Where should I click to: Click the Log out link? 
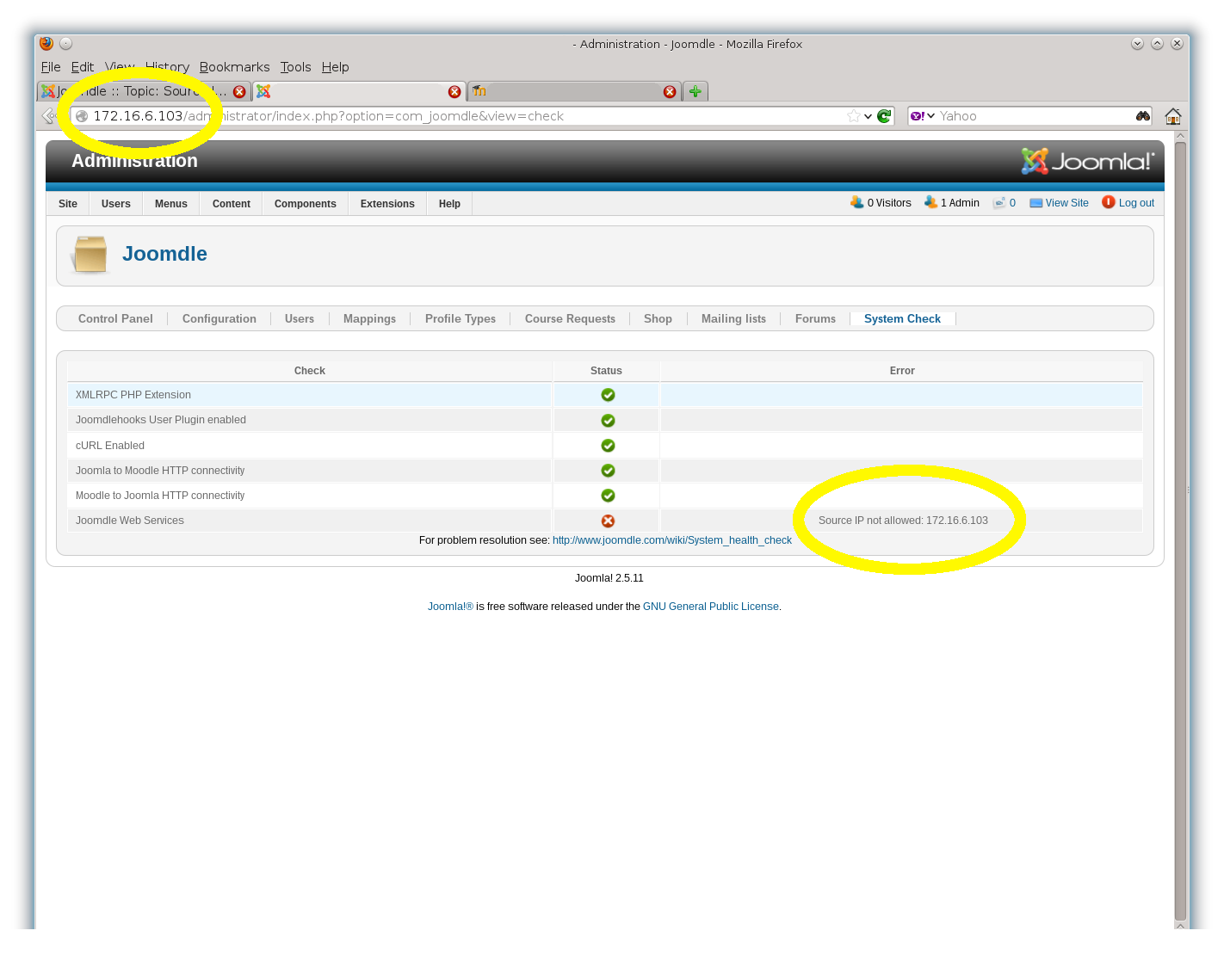(x=1136, y=203)
